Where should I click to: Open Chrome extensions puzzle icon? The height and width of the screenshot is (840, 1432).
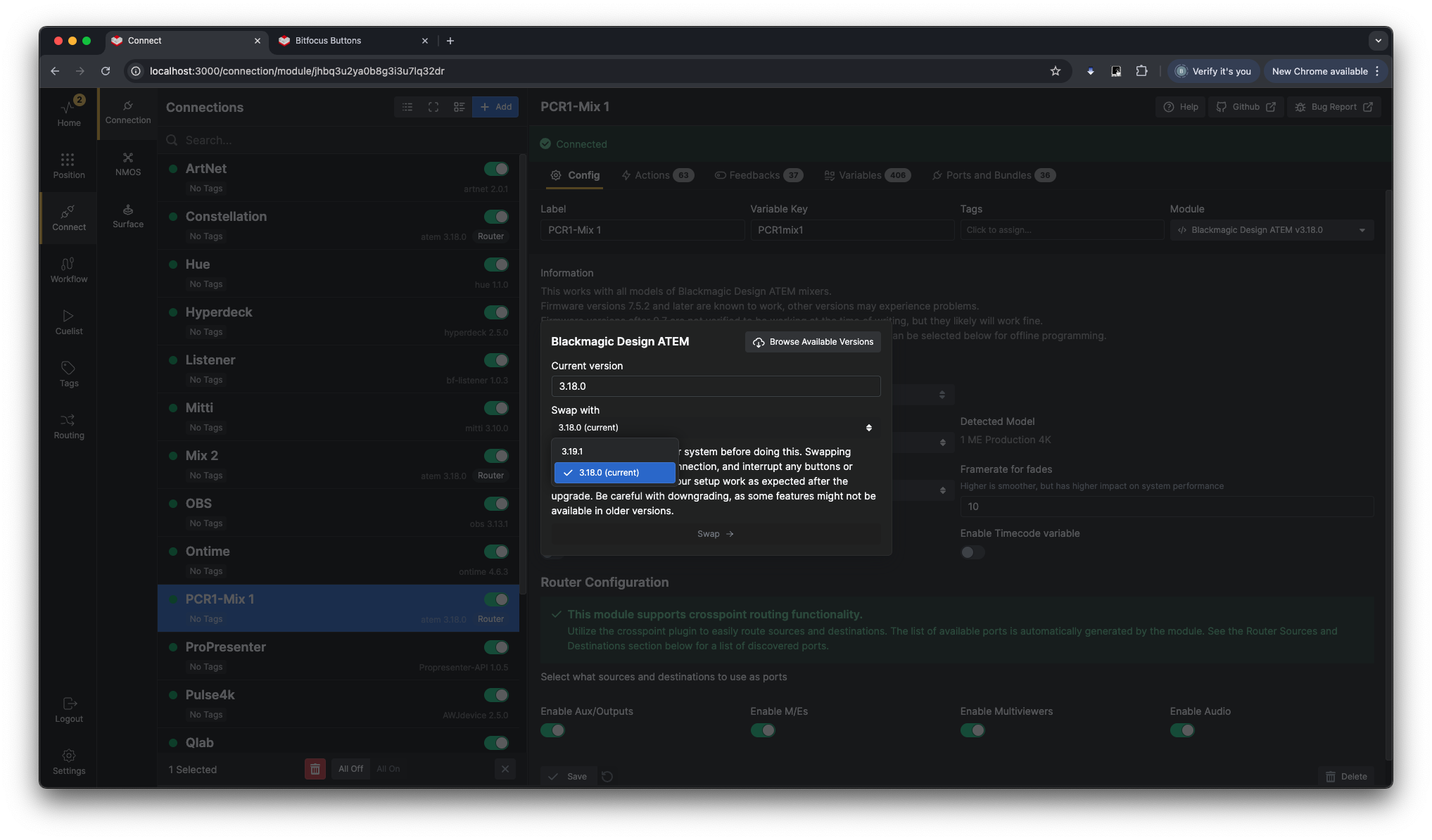tap(1141, 71)
